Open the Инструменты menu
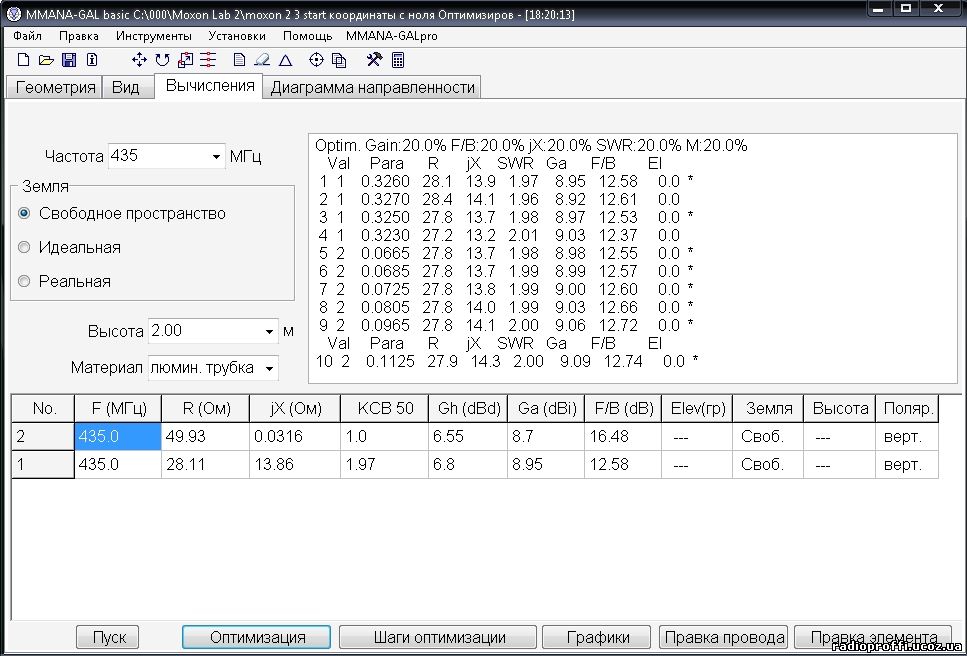 [x=154, y=36]
